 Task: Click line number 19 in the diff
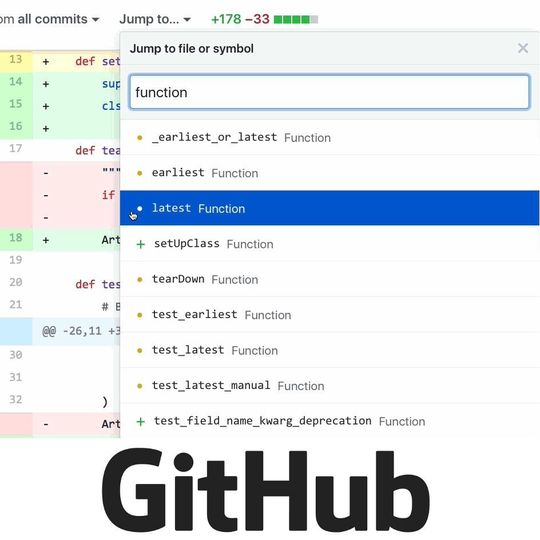coord(16,260)
